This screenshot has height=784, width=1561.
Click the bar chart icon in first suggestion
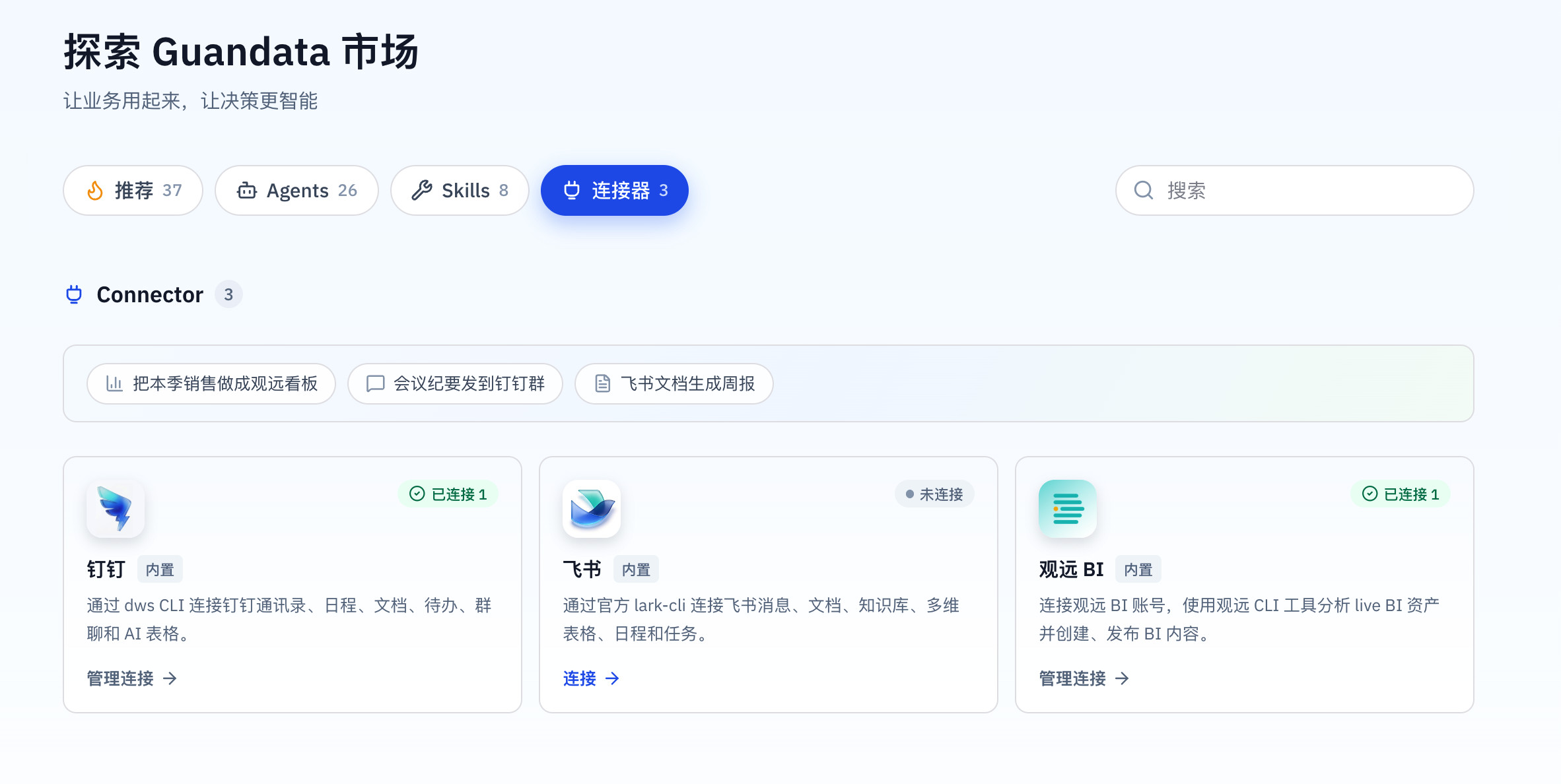(x=114, y=383)
